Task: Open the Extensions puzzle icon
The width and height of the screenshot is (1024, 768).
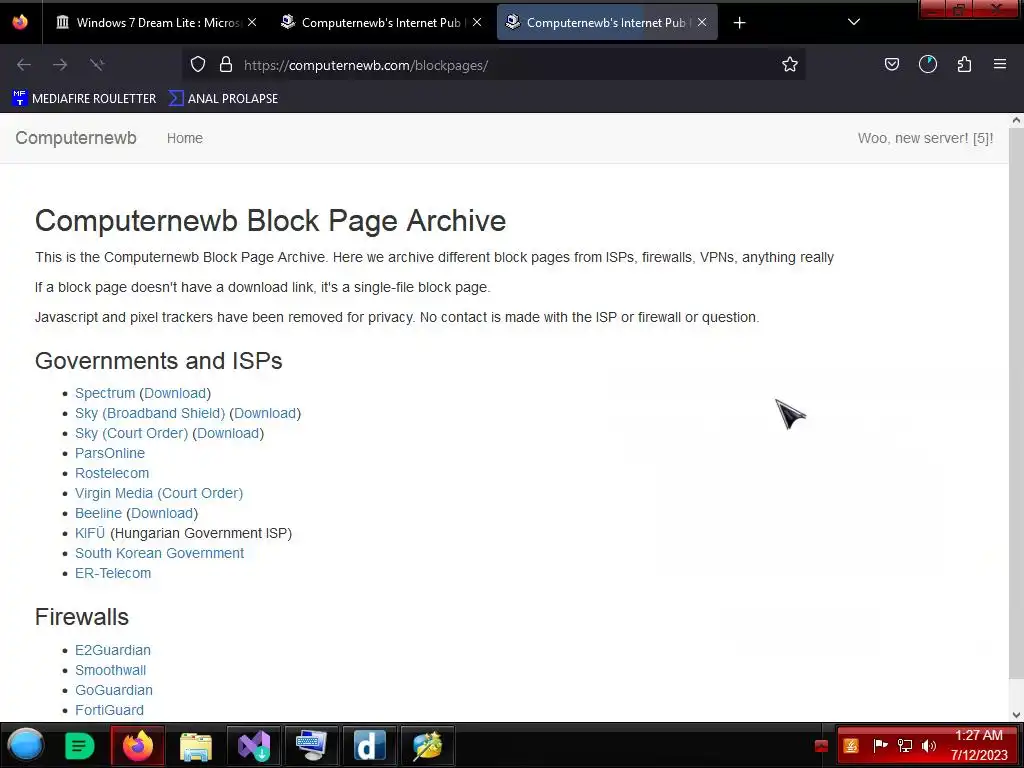Action: 964,65
